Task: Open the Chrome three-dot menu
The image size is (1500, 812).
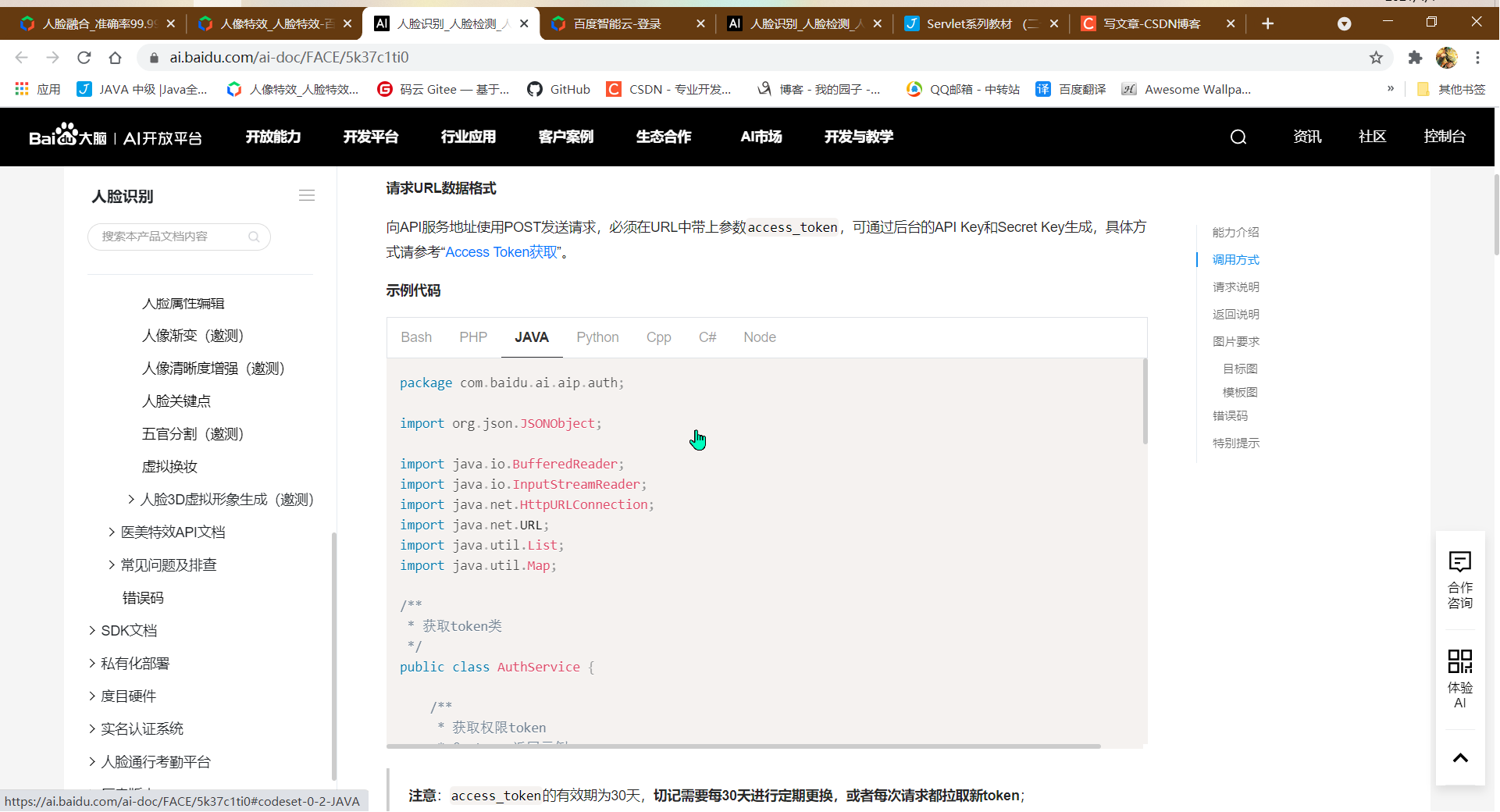Action: tap(1477, 57)
